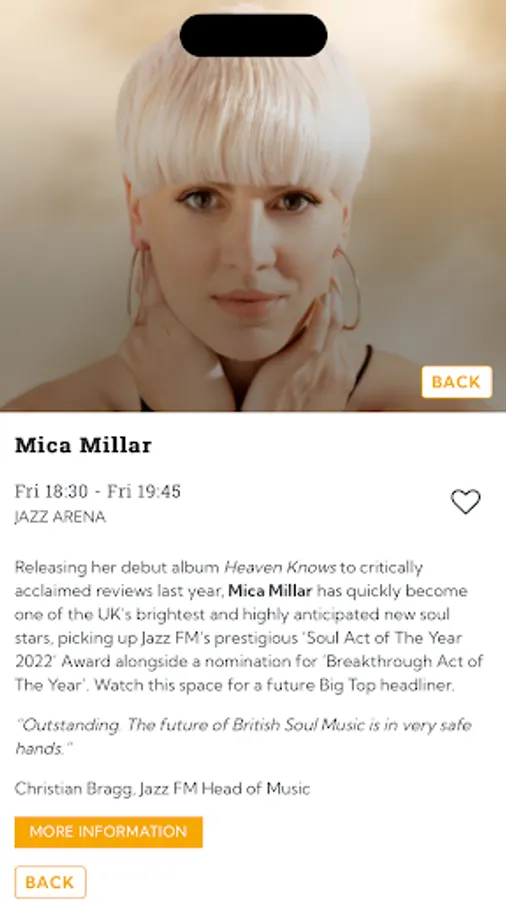Tap the JAZZ ARENA venue label

[x=60, y=517]
